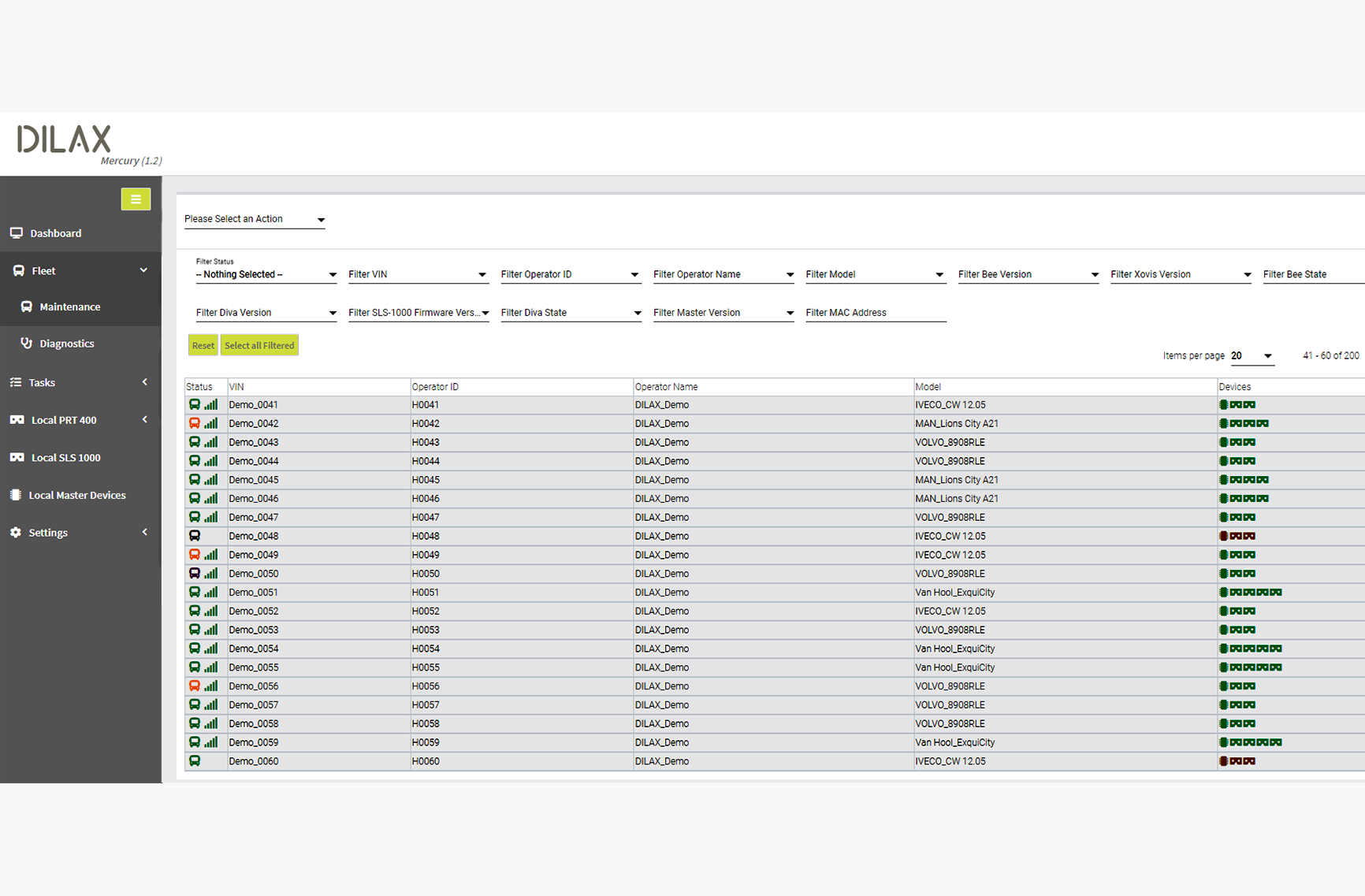The image size is (1365, 896).
Task: Click the Select all Filtered button
Action: [259, 345]
